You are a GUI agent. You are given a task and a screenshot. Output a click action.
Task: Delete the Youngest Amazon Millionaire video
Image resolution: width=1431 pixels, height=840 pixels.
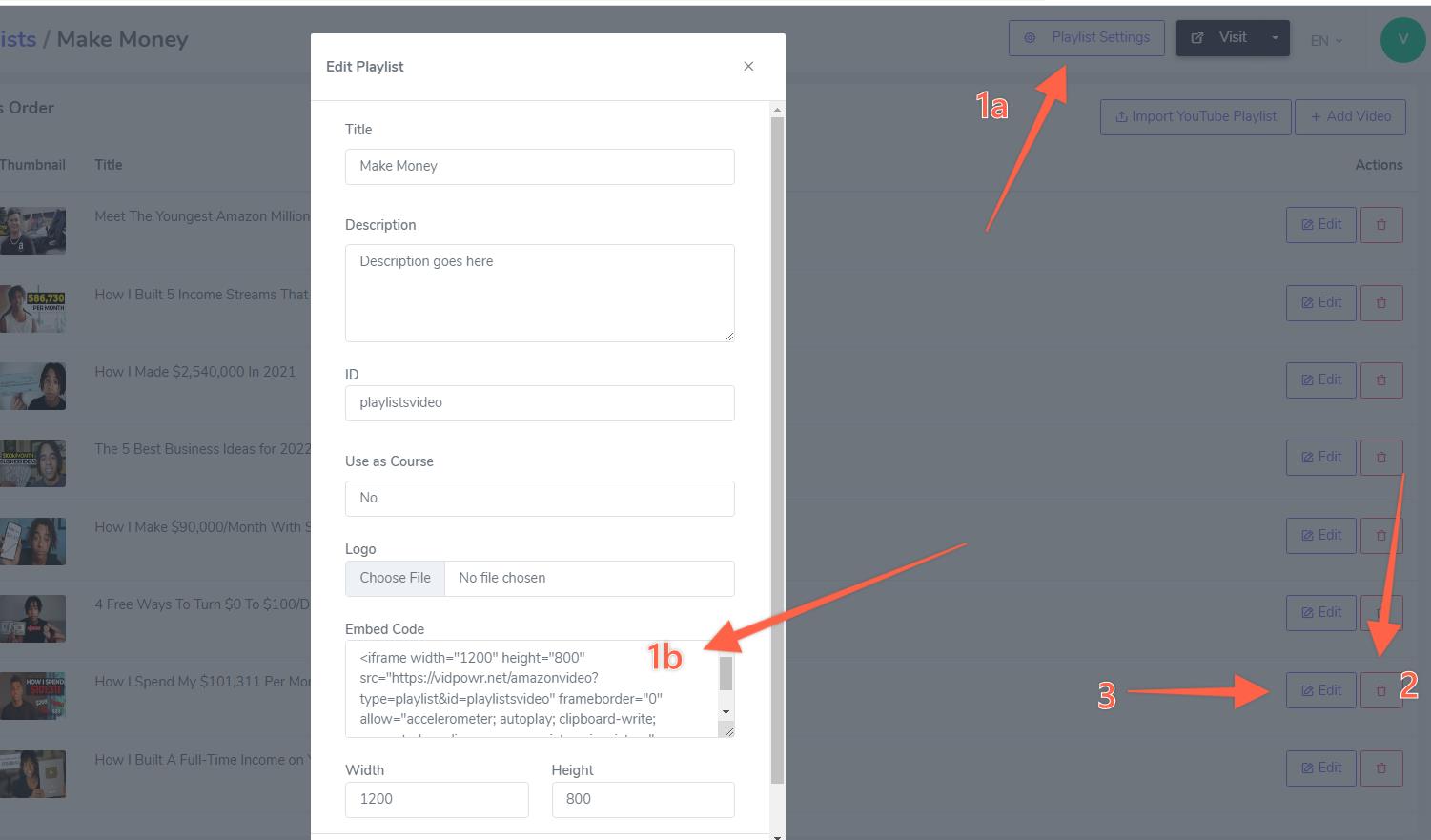point(1381,225)
